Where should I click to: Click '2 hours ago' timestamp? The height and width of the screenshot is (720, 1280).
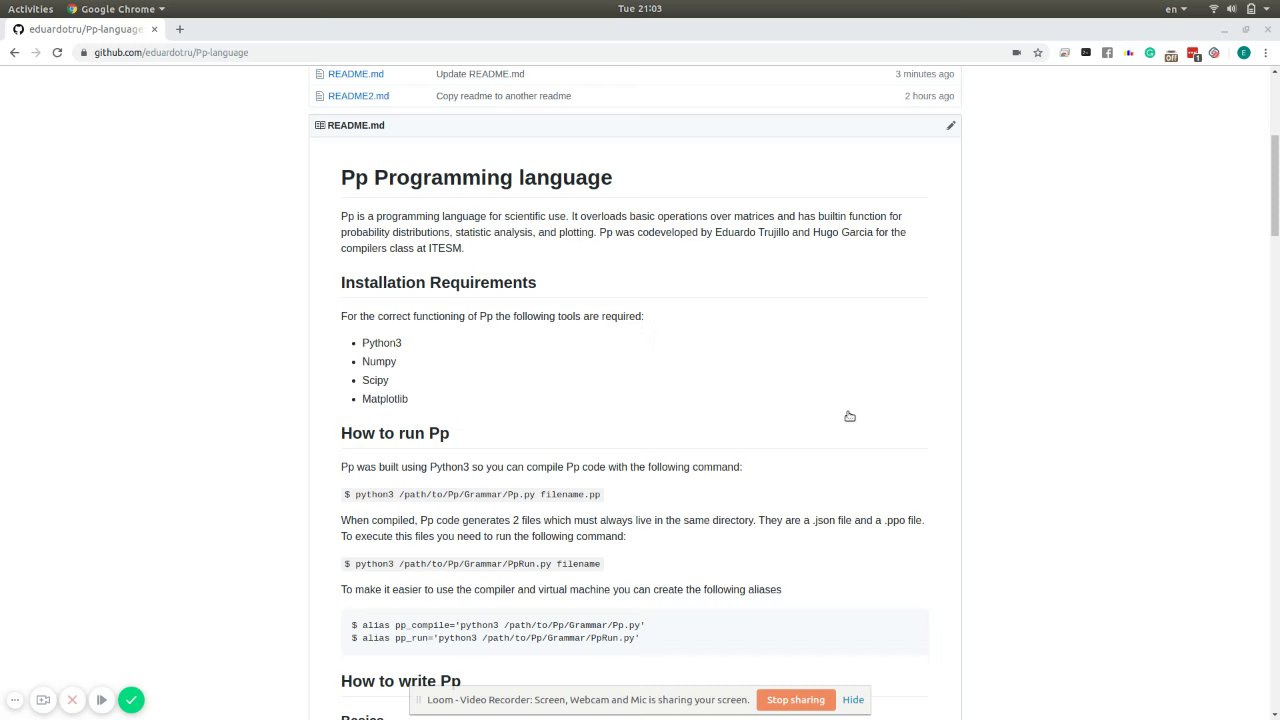(929, 96)
